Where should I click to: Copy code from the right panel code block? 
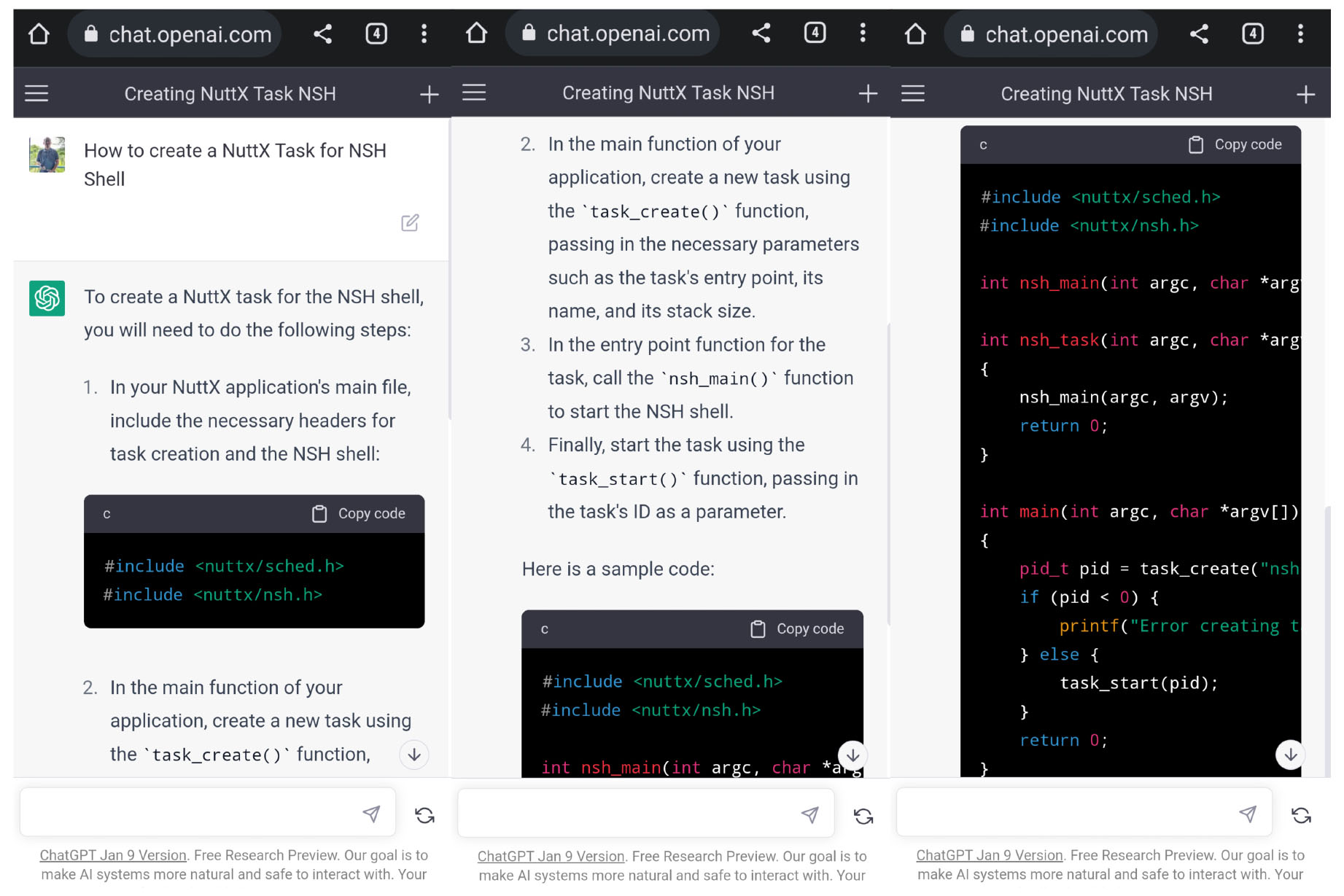click(1235, 145)
